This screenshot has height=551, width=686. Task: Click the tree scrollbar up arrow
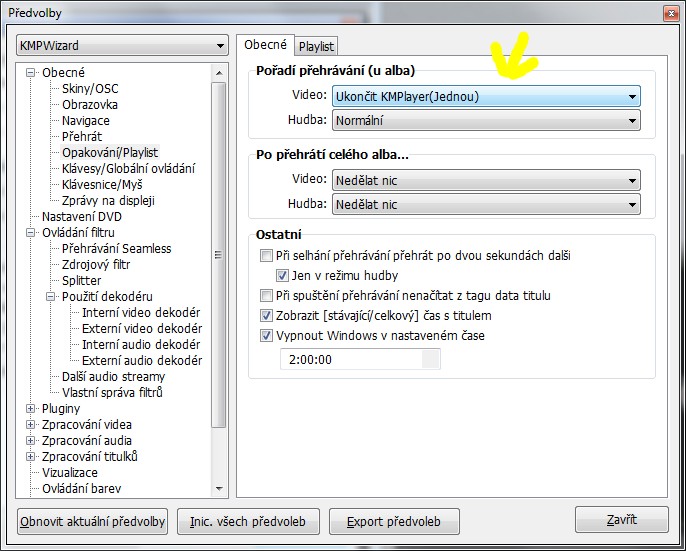(219, 72)
